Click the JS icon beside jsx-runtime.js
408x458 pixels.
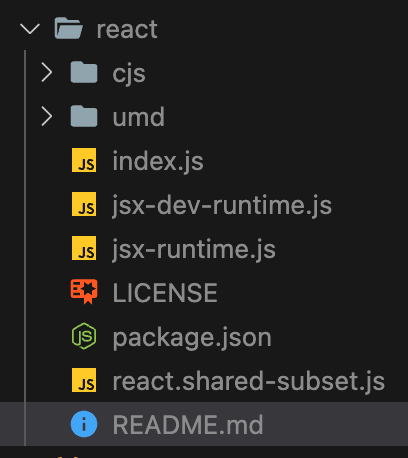(84, 248)
